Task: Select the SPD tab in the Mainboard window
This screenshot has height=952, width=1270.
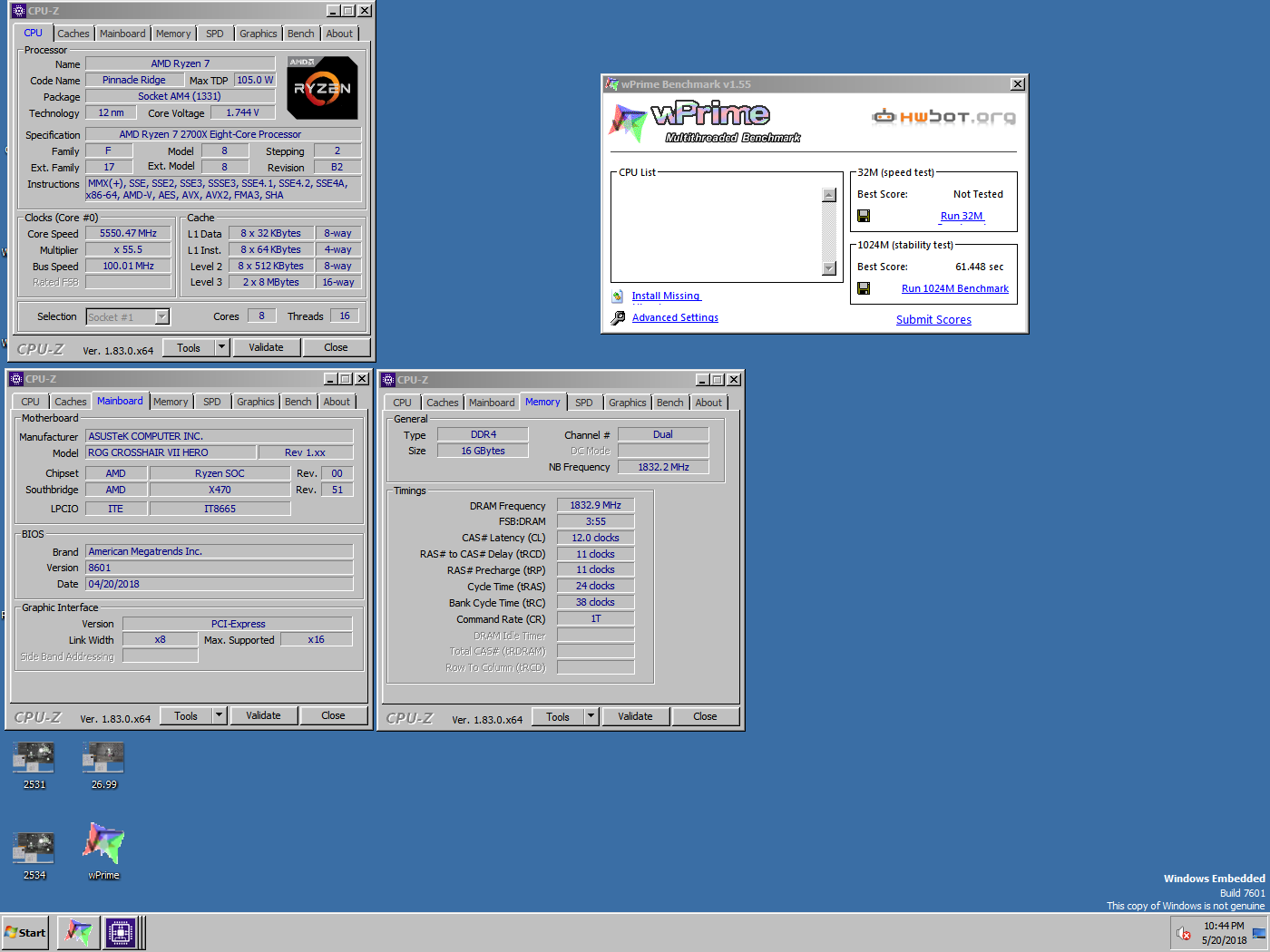Action: (x=212, y=402)
